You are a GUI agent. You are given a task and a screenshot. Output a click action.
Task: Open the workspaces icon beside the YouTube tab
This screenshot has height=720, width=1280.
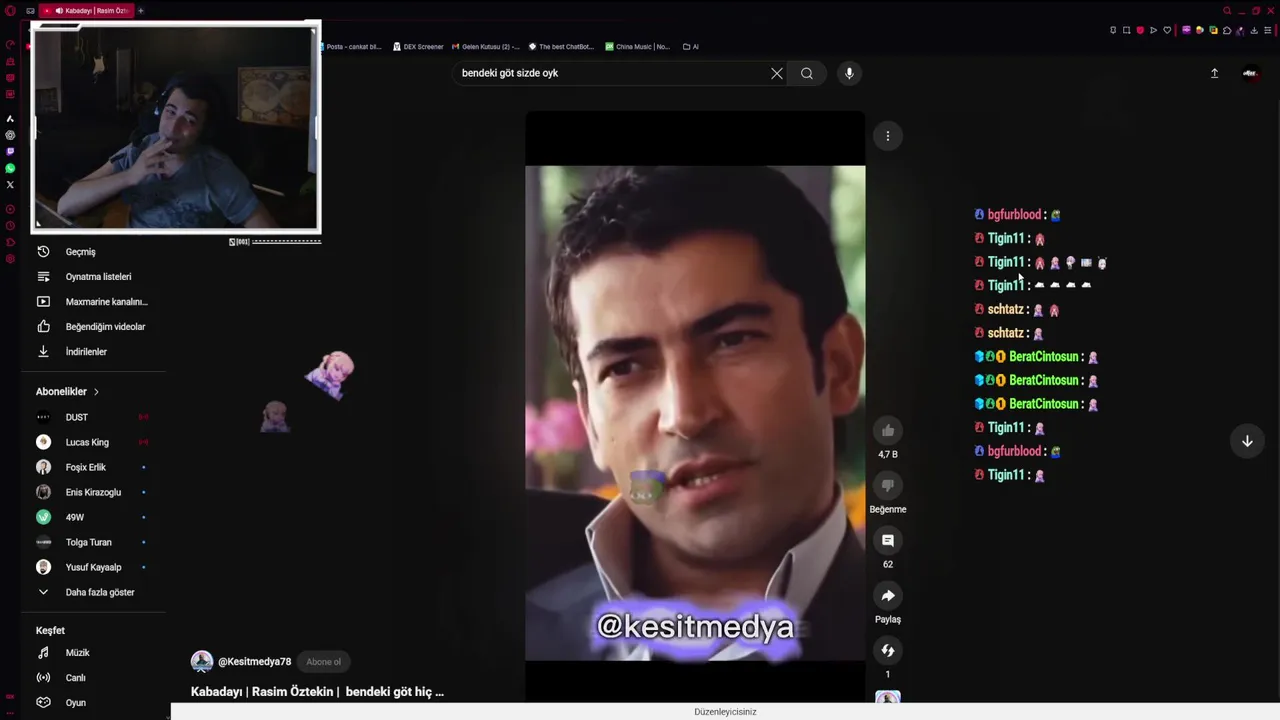point(30,11)
